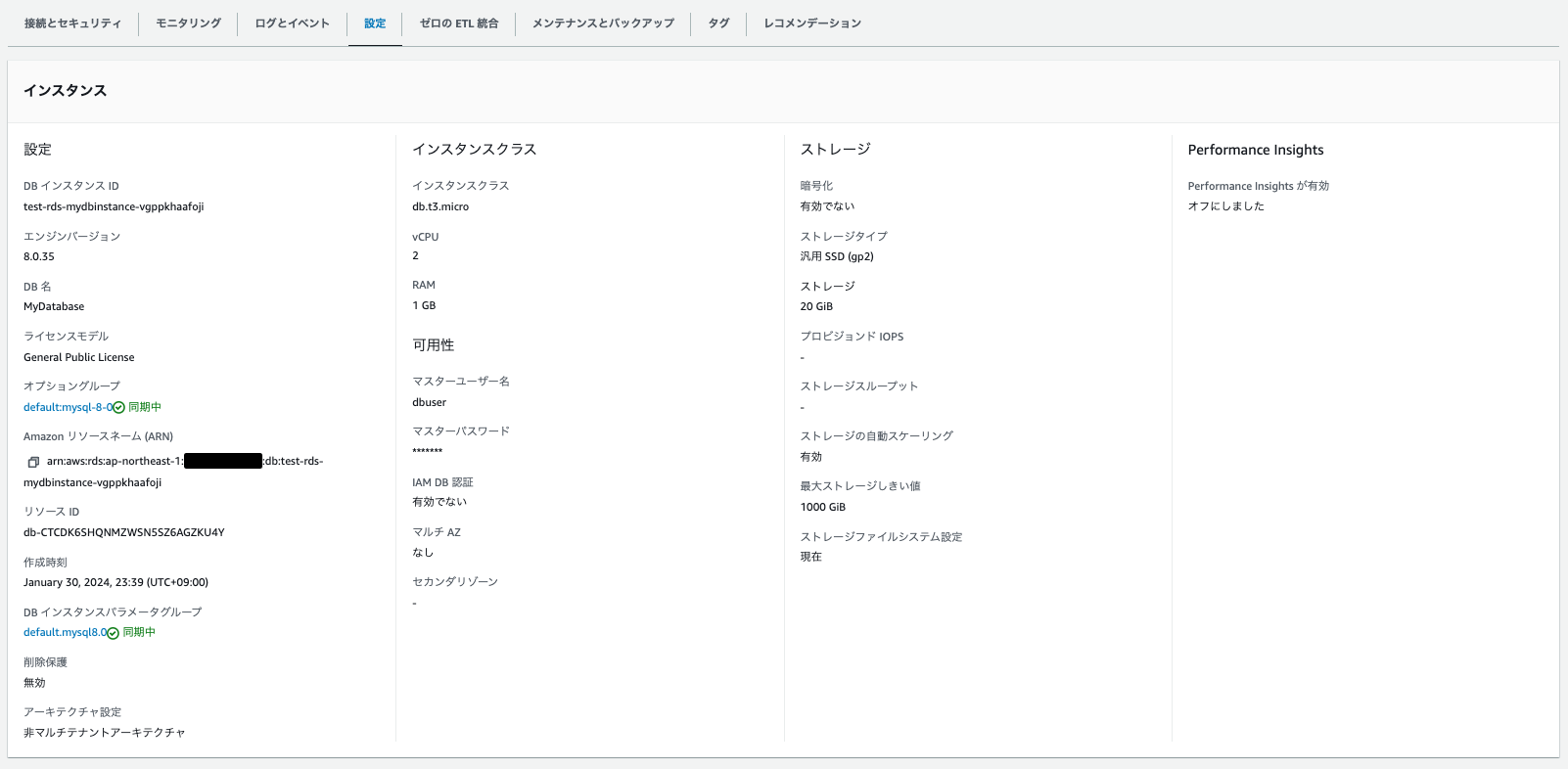Open the default.mysql8.0 parameter group link
Image resolution: width=1568 pixels, height=769 pixels.
point(65,632)
